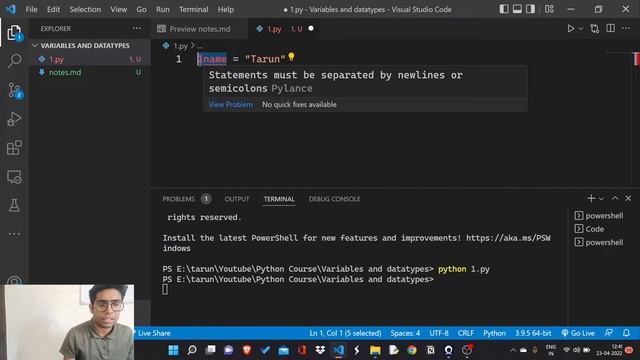Maximize the panel size with chevron
This screenshot has width=640, height=360.
[615, 198]
